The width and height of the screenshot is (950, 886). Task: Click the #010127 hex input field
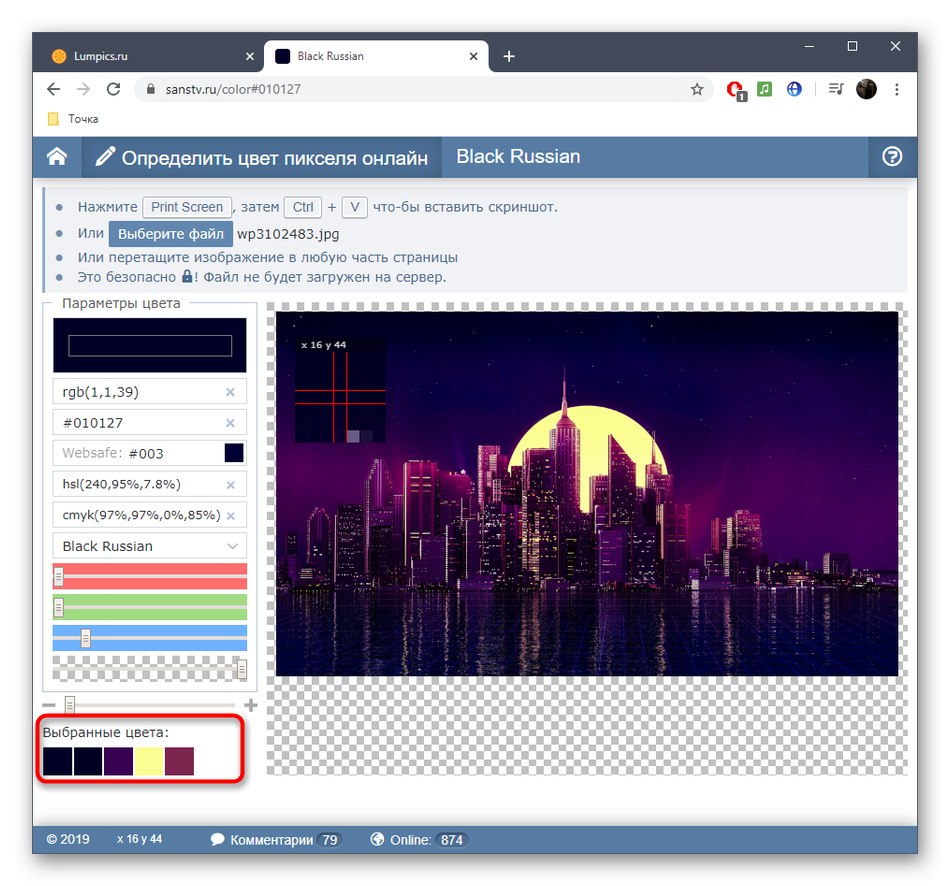click(150, 422)
